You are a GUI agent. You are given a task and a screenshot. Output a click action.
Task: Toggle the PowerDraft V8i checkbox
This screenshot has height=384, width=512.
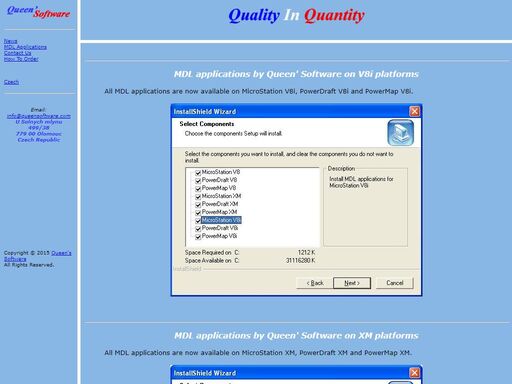[x=198, y=229]
